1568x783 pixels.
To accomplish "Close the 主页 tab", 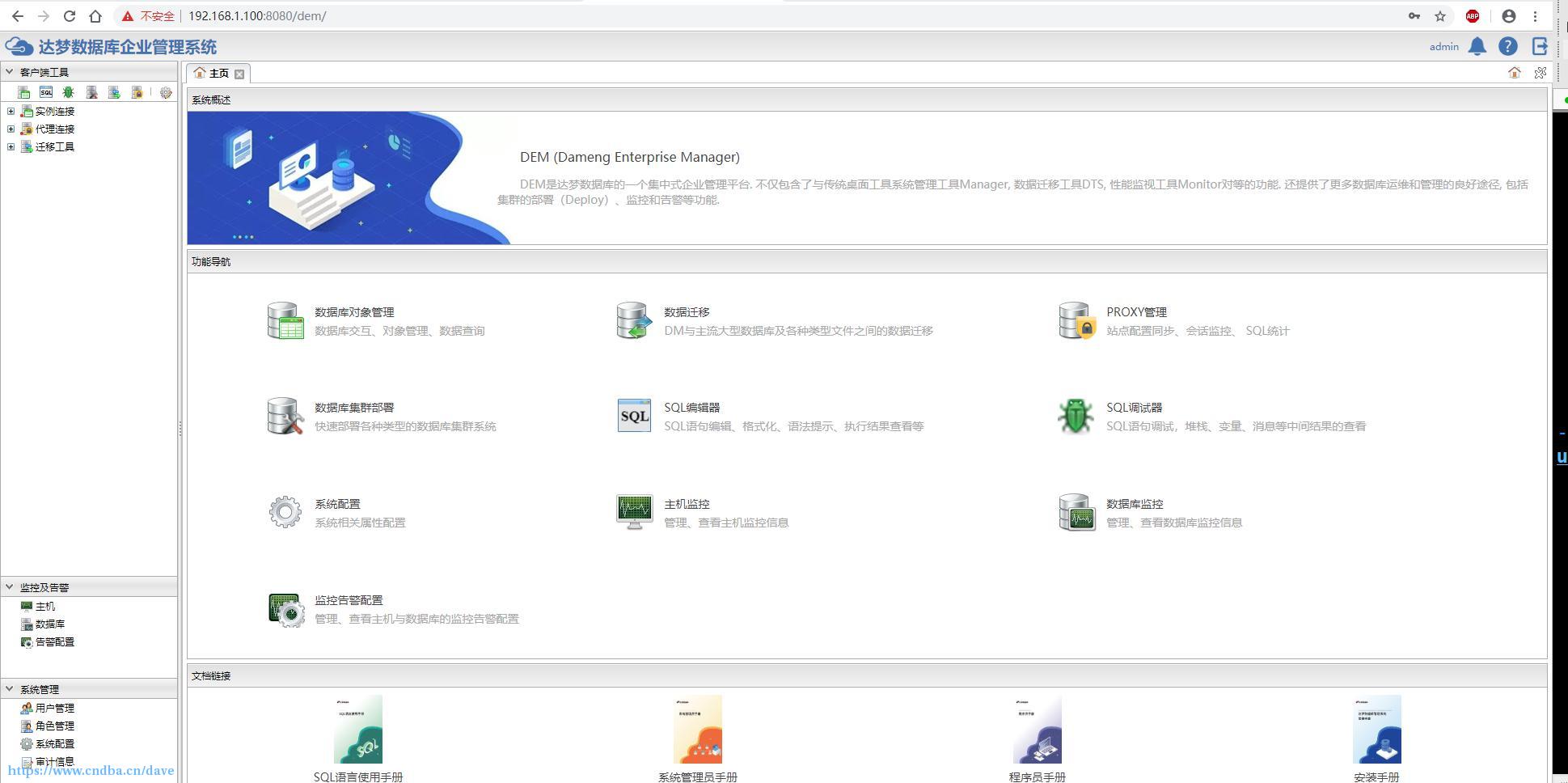I will point(239,74).
